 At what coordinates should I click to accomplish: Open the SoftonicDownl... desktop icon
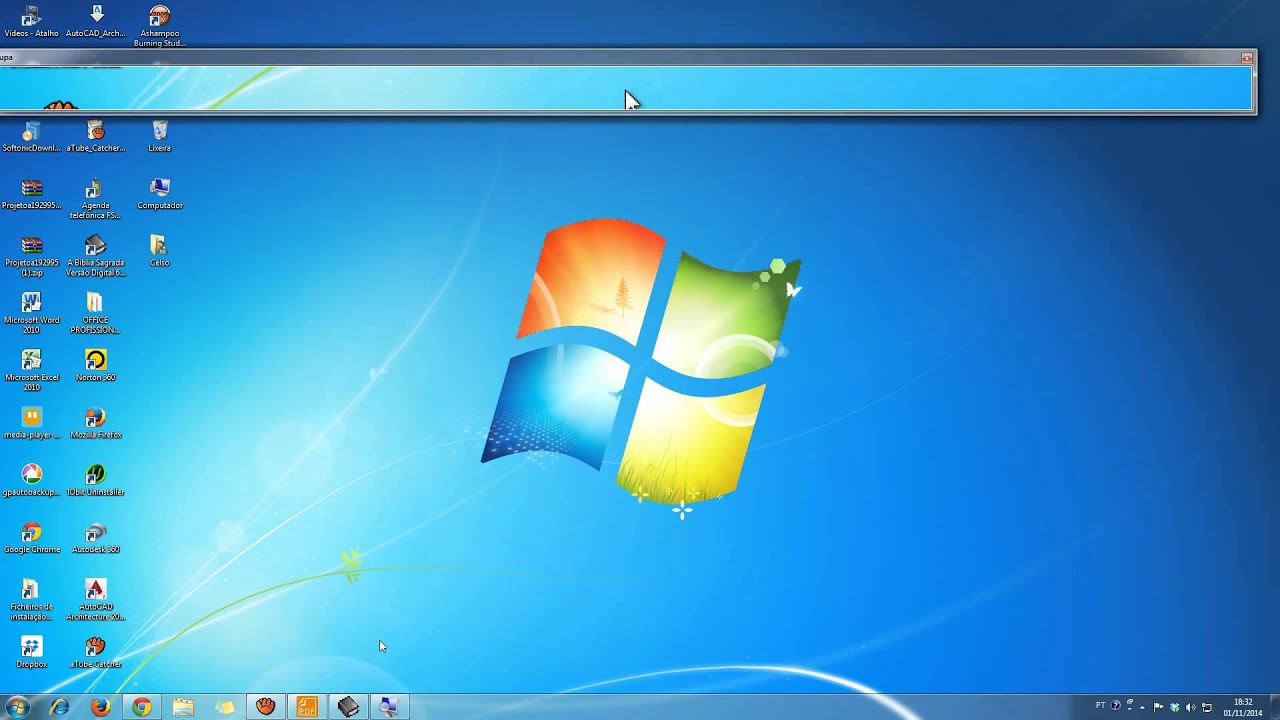tap(31, 137)
